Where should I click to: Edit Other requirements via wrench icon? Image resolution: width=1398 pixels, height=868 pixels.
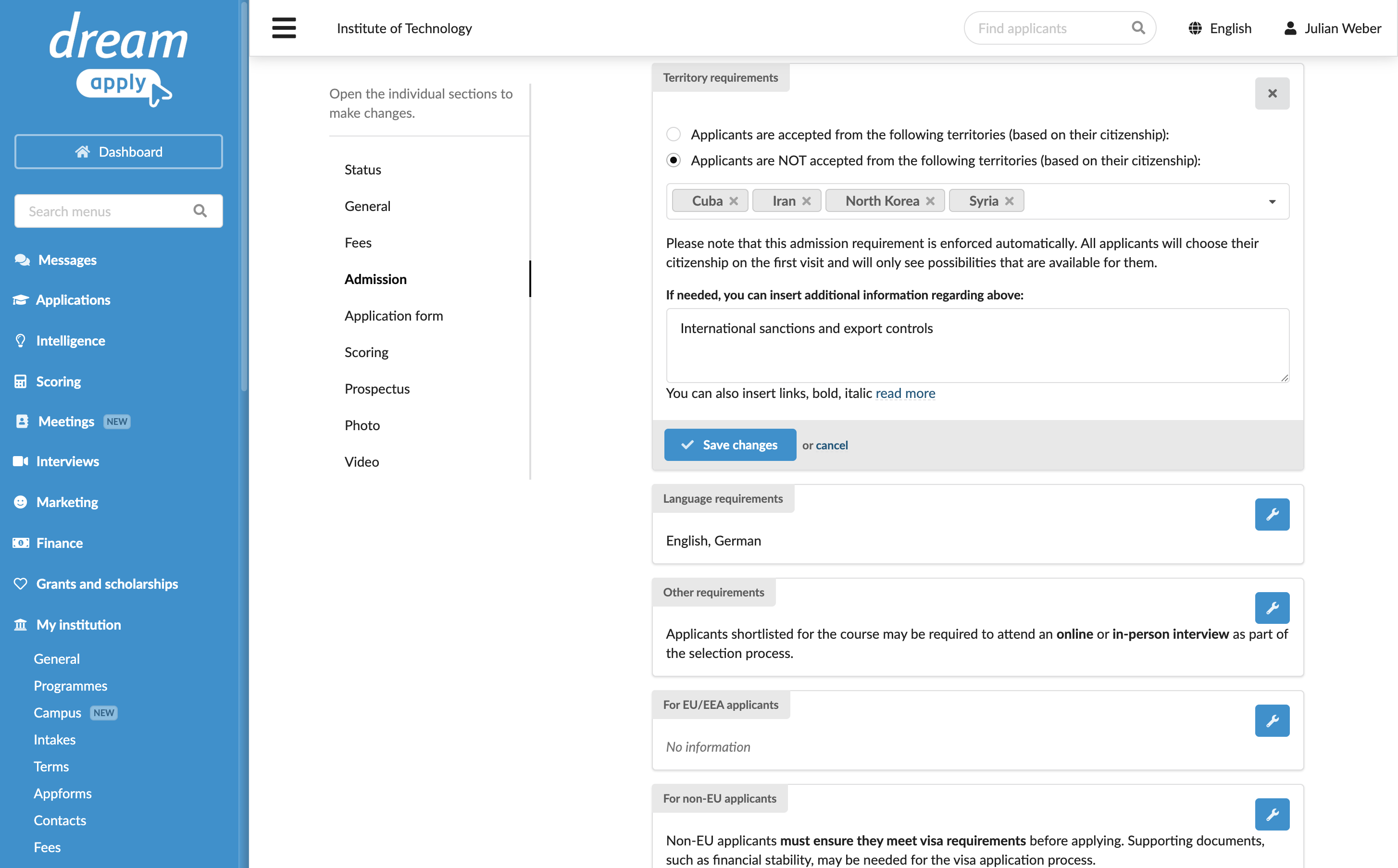1272,608
